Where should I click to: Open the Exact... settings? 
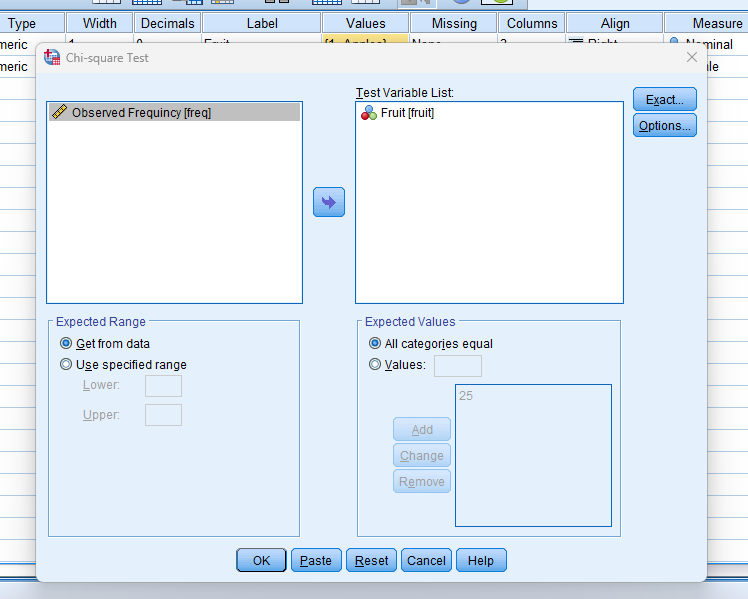tap(664, 100)
